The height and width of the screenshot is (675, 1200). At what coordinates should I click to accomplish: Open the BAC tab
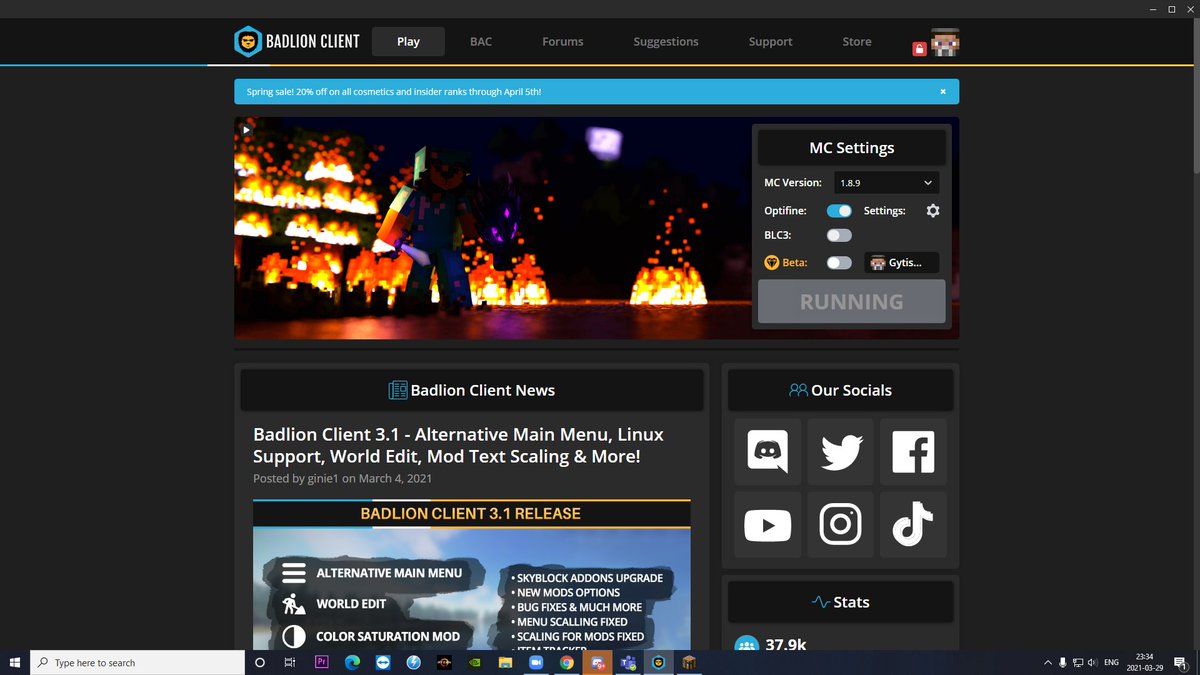click(481, 41)
